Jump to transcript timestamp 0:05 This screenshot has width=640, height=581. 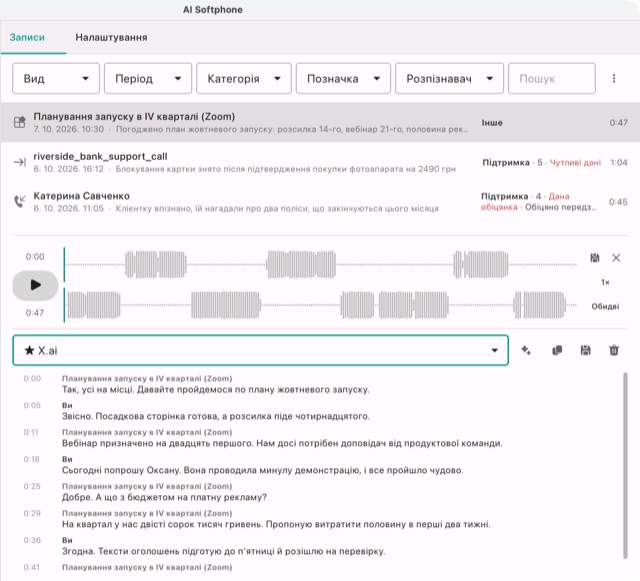pyautogui.click(x=32, y=405)
